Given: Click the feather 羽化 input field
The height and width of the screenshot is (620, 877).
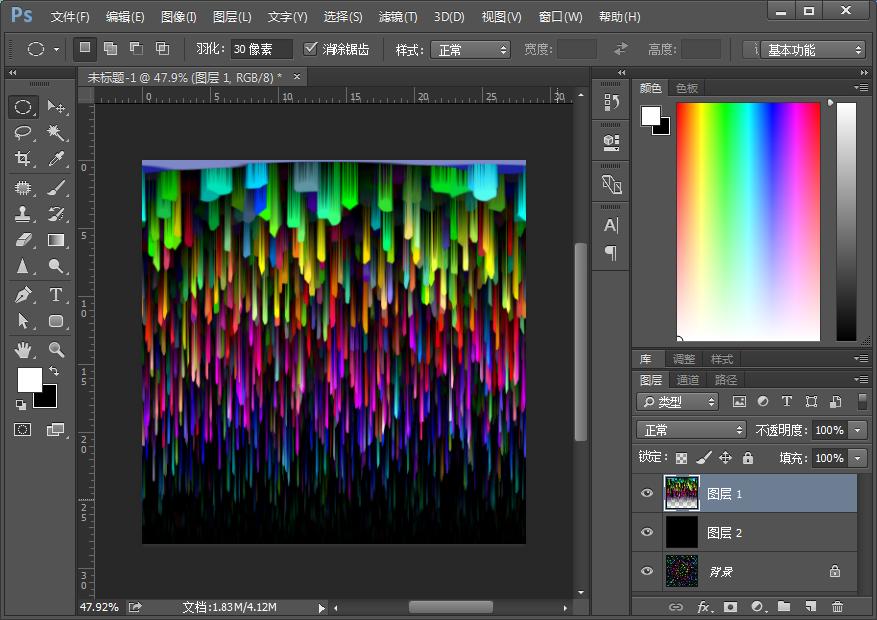Looking at the screenshot, I should (x=261, y=49).
